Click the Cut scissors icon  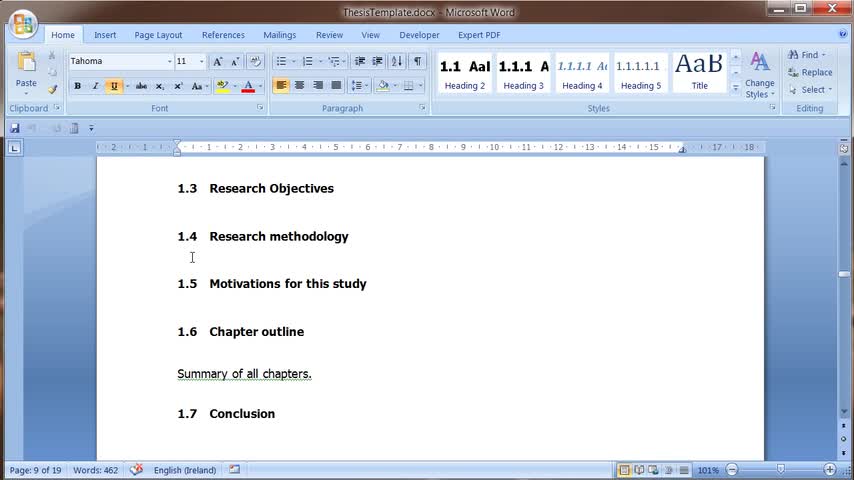click(x=52, y=55)
